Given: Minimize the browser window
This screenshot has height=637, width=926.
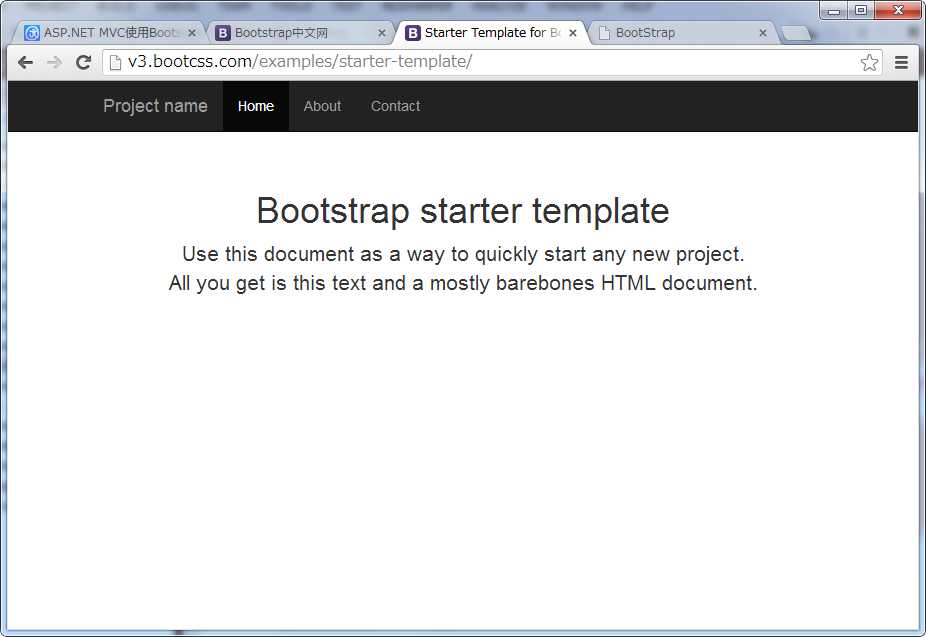Looking at the screenshot, I should [x=834, y=10].
